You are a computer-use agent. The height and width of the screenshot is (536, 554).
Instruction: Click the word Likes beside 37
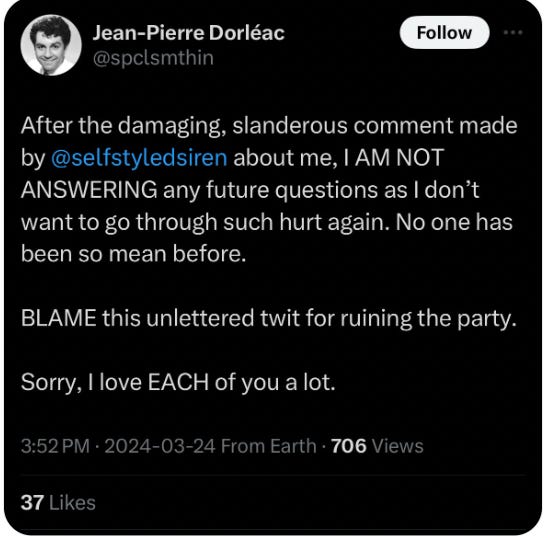point(72,503)
